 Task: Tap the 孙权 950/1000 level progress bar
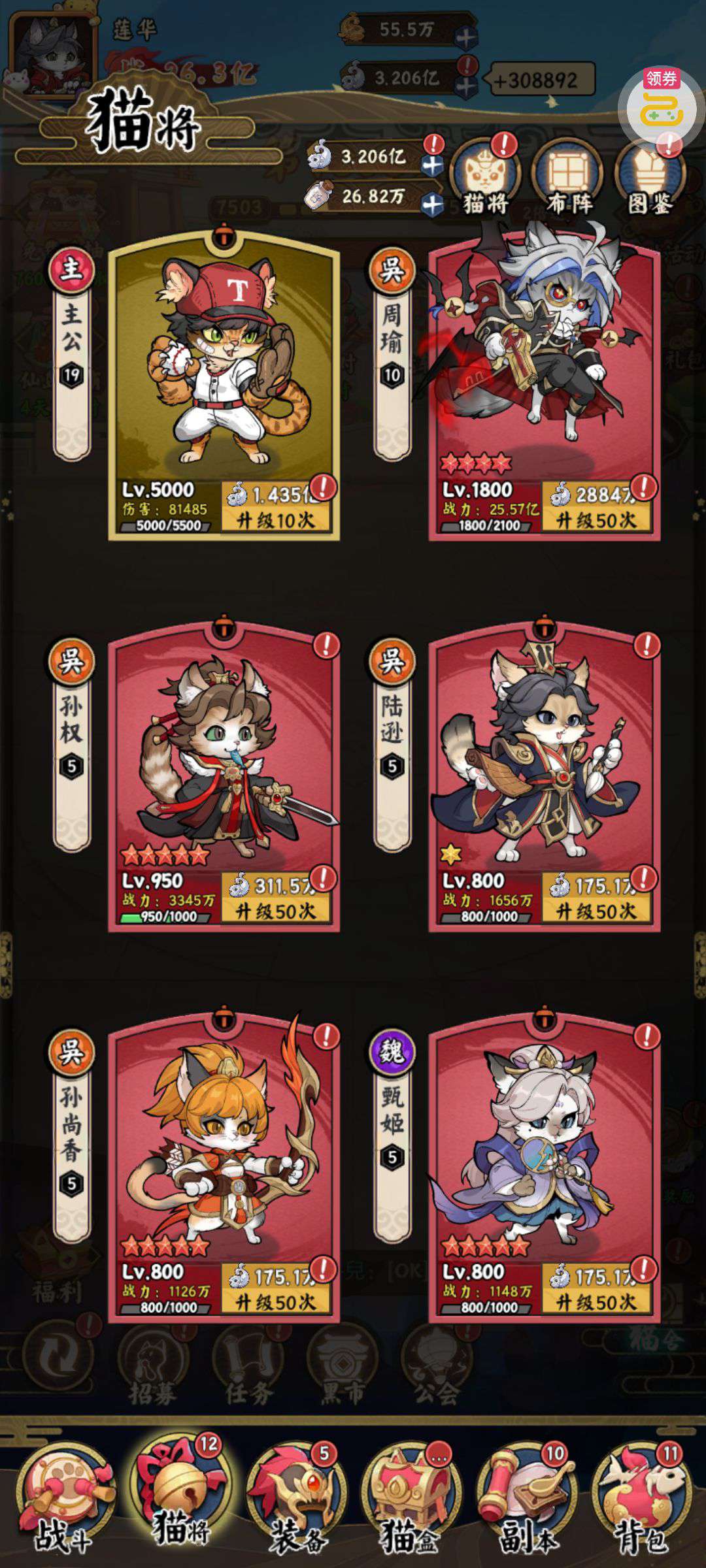(x=167, y=917)
